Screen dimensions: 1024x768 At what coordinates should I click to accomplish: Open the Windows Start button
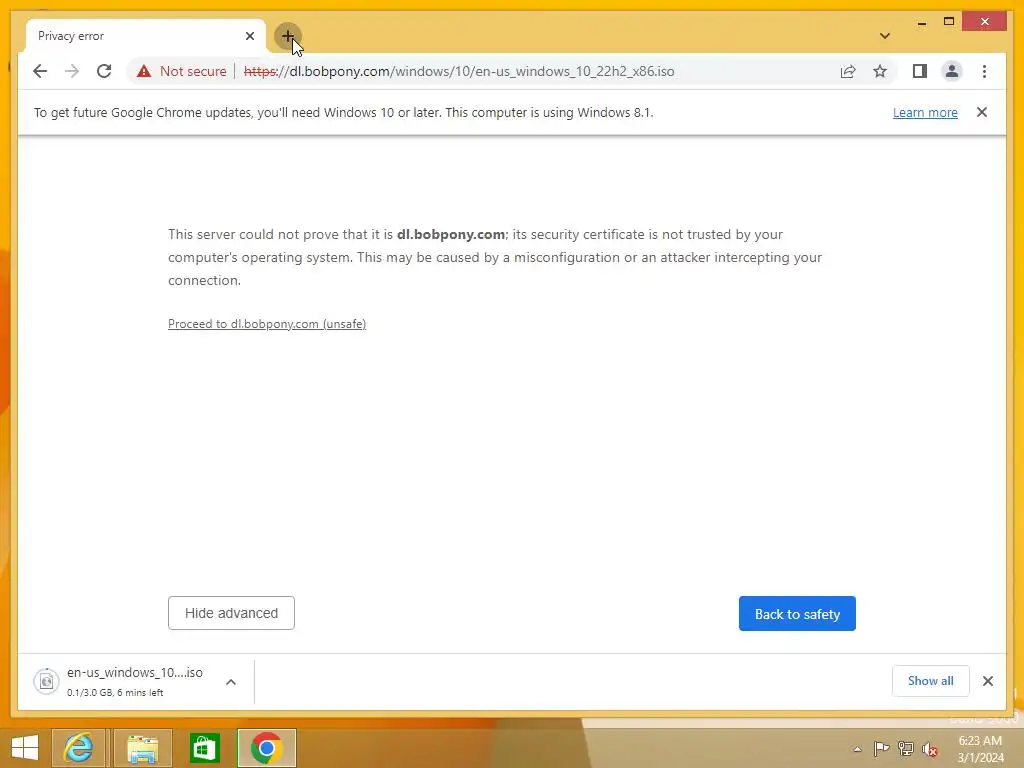25,748
